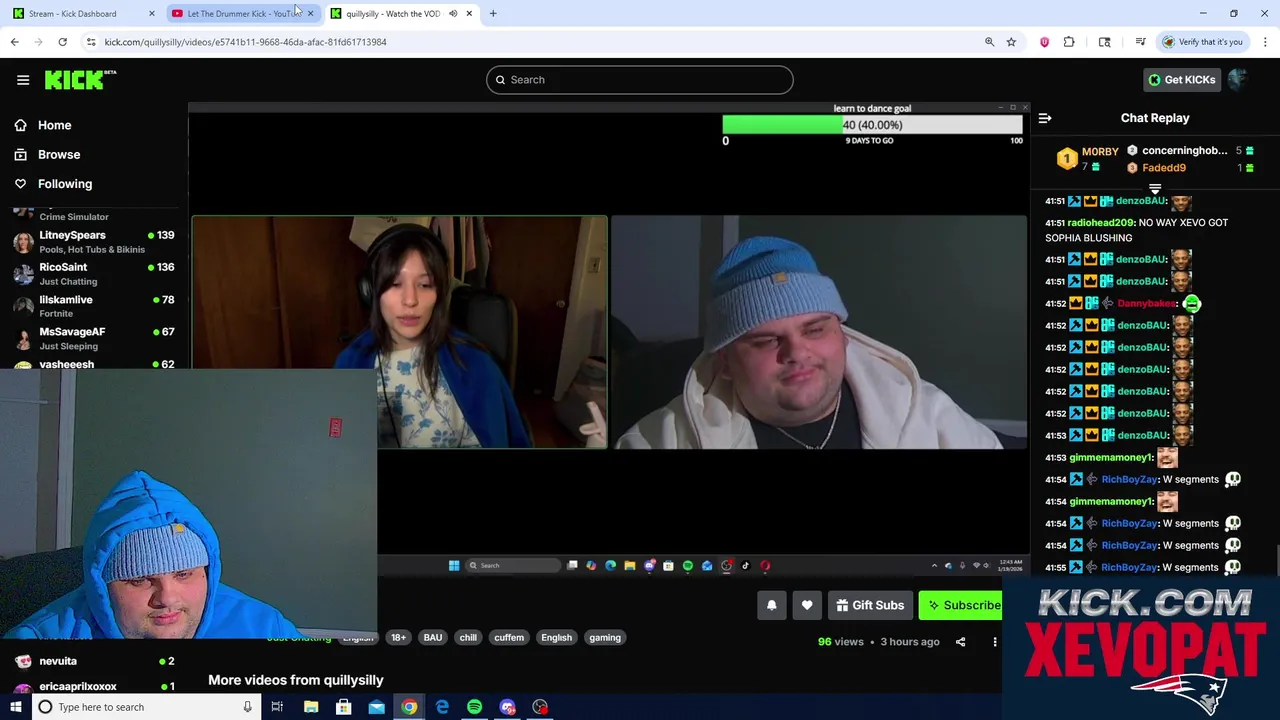Open File Explorer from the taskbar
This screenshot has height=720, width=1280.
[311, 707]
